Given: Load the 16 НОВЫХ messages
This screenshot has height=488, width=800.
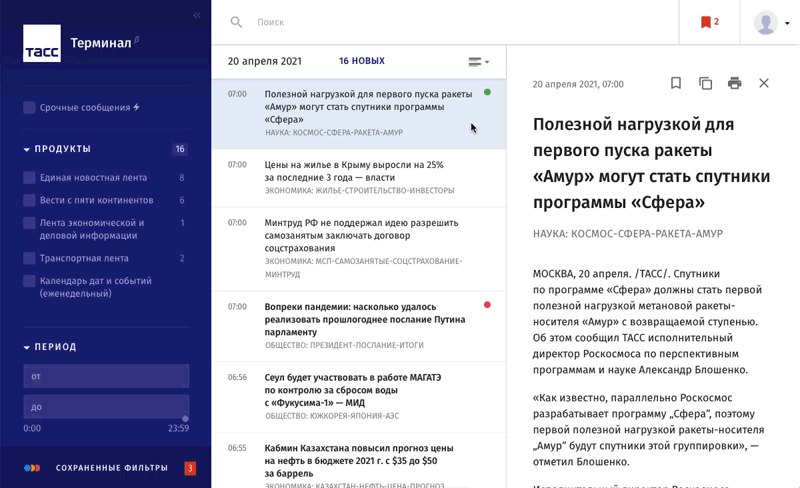Looking at the screenshot, I should tap(362, 61).
